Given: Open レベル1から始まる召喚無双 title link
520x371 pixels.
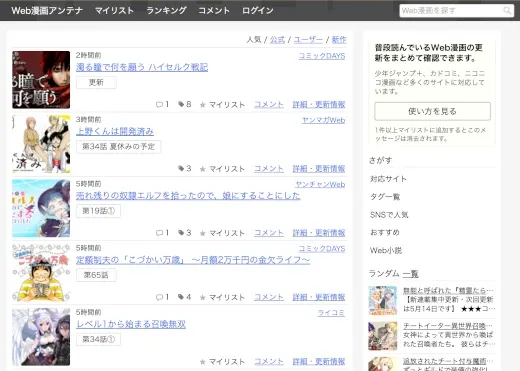Looking at the screenshot, I should 131,324.
